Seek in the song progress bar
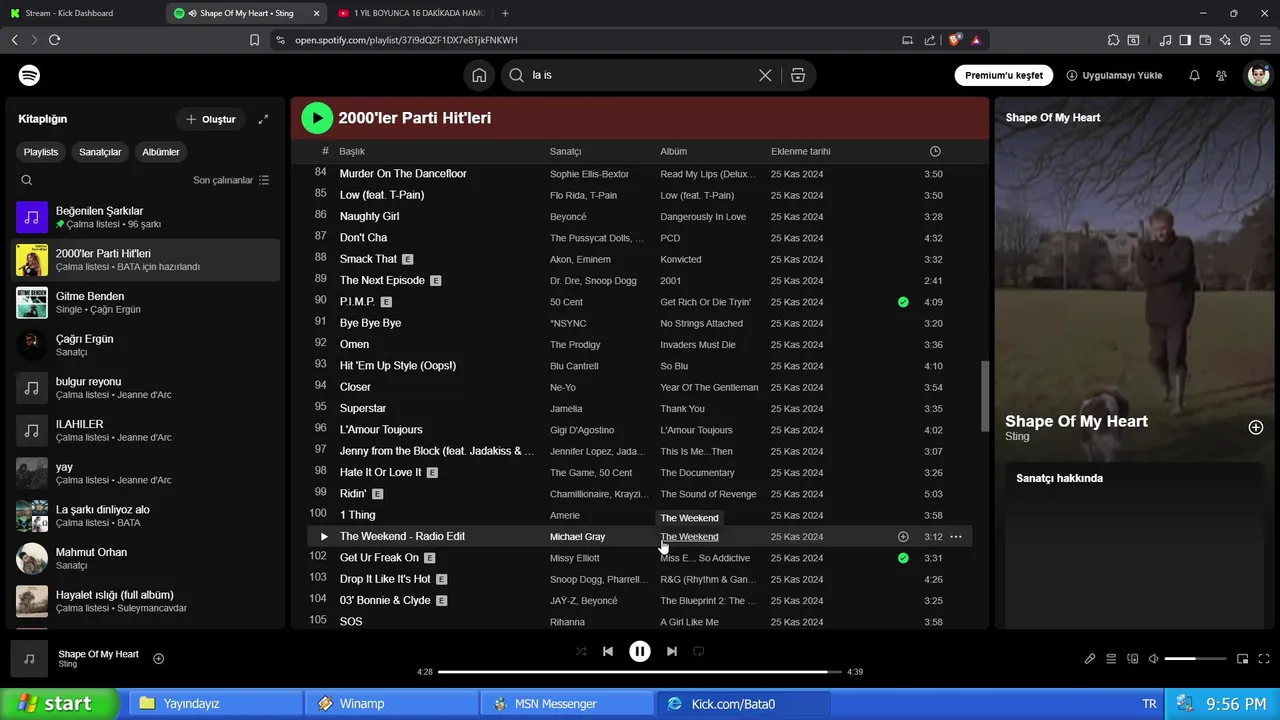1280x720 pixels. [x=640, y=672]
